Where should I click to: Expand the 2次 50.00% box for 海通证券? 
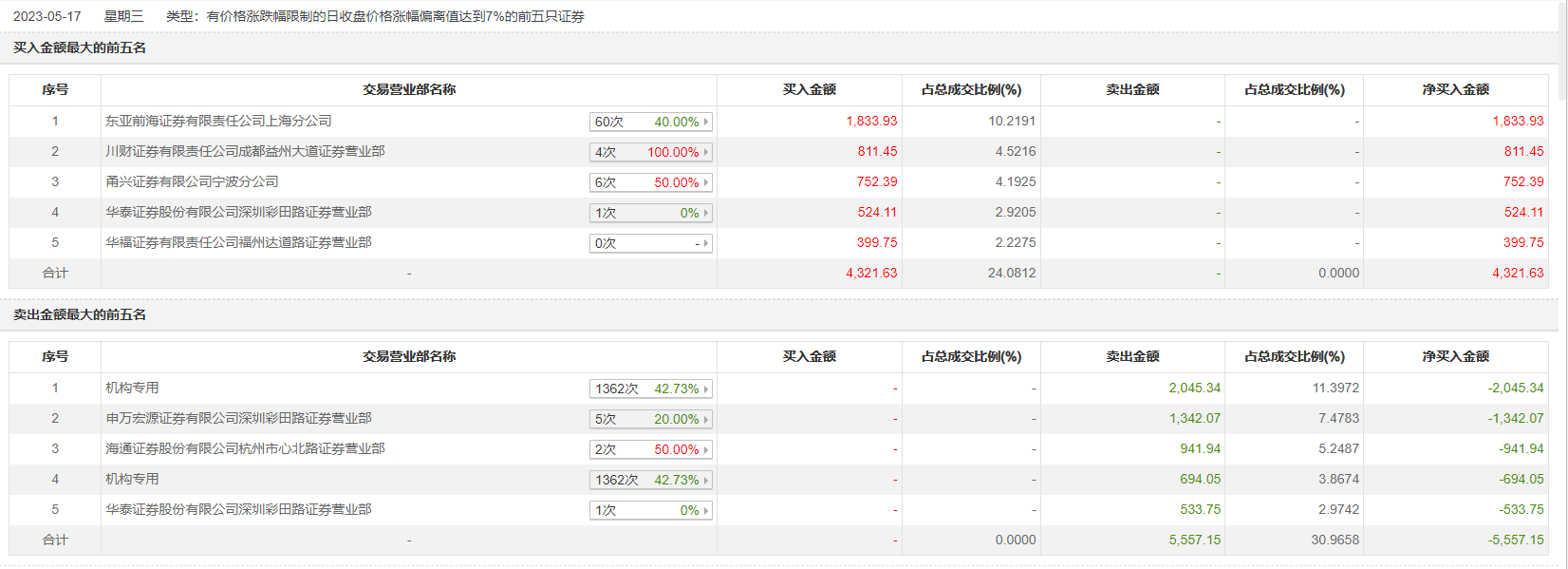point(650,449)
